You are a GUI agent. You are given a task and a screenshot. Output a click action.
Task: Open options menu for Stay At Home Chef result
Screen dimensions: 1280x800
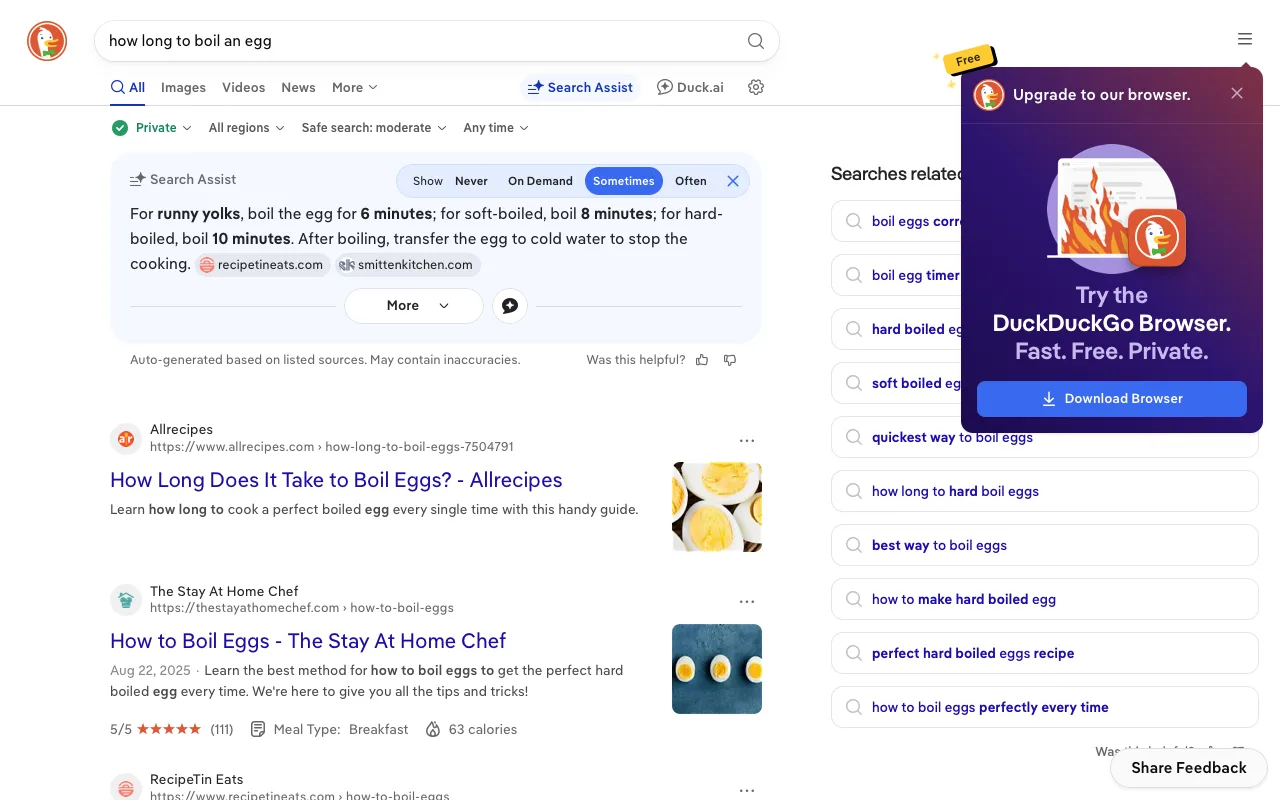tap(747, 602)
